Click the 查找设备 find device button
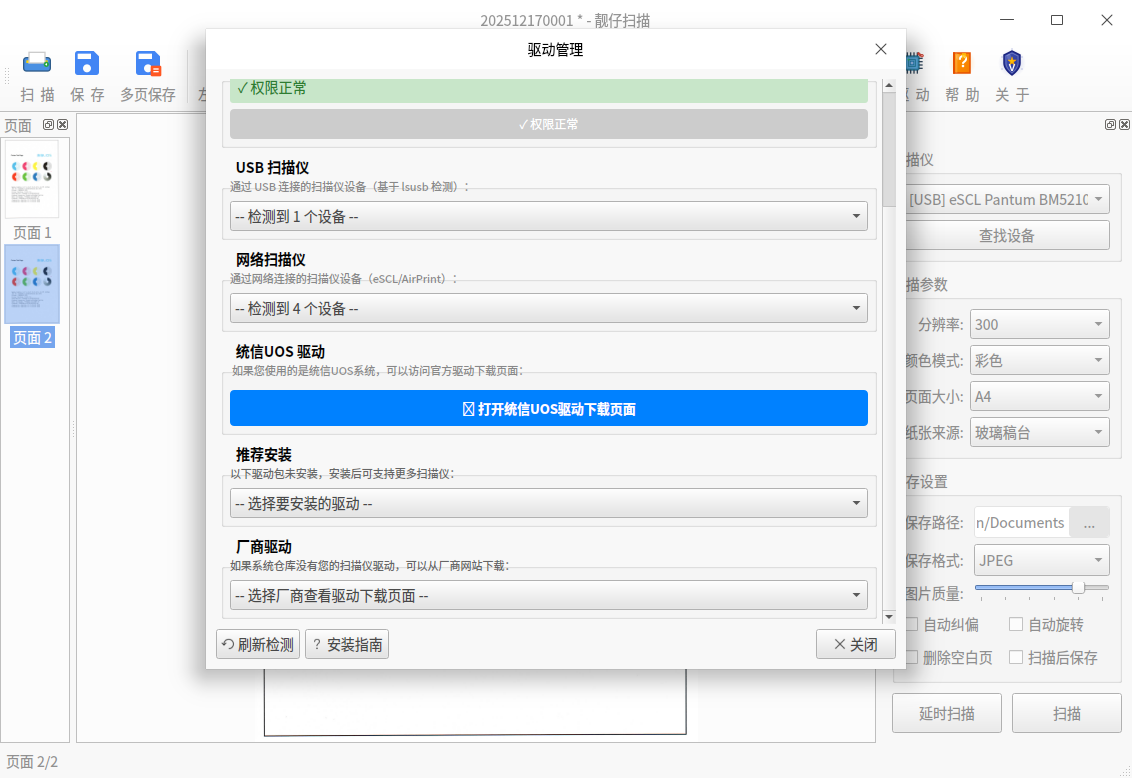The width and height of the screenshot is (1132, 778). tap(1007, 235)
